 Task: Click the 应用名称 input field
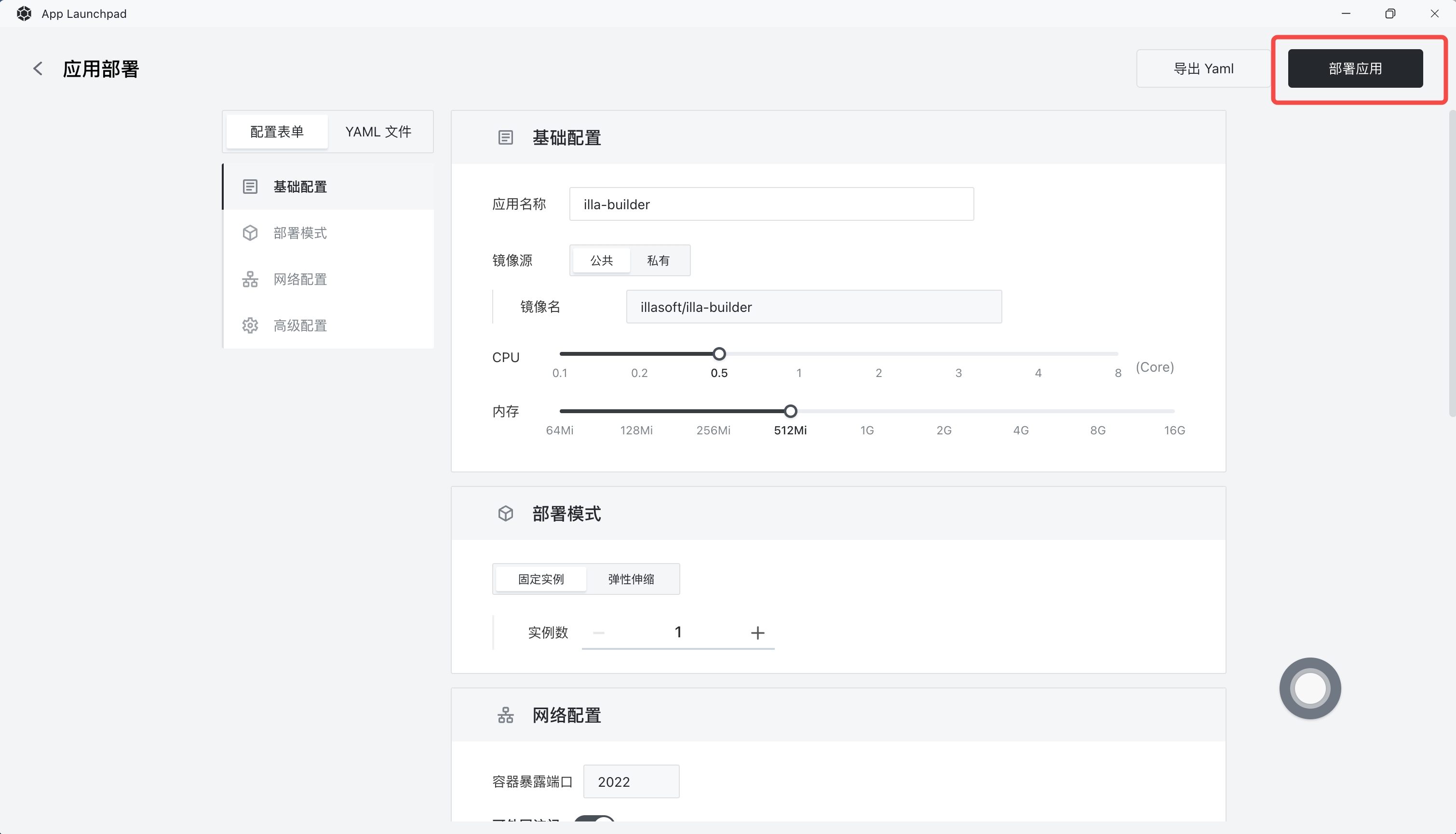click(771, 204)
